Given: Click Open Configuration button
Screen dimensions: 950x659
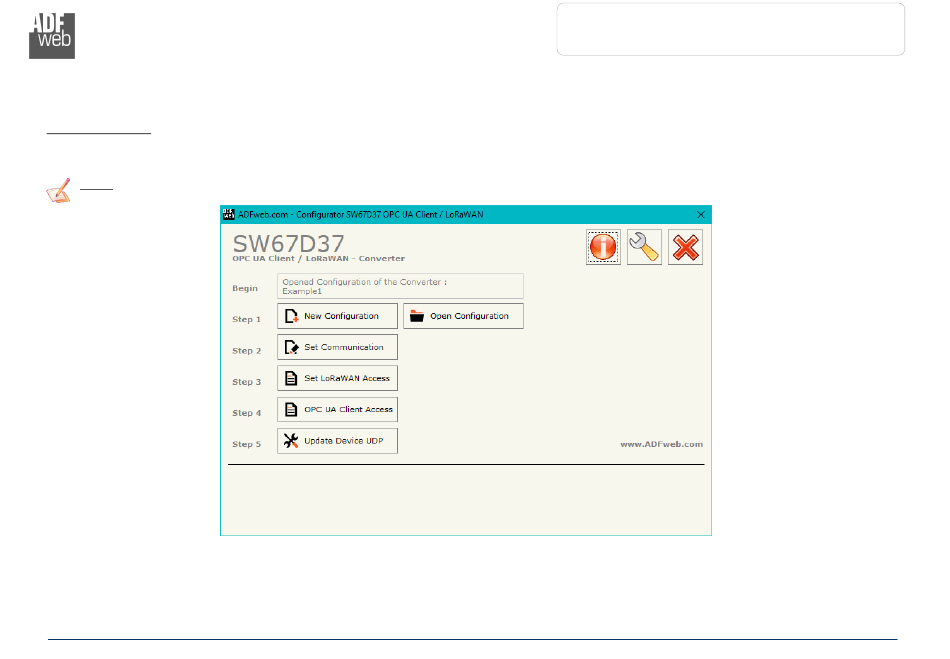Looking at the screenshot, I should coord(463,316).
